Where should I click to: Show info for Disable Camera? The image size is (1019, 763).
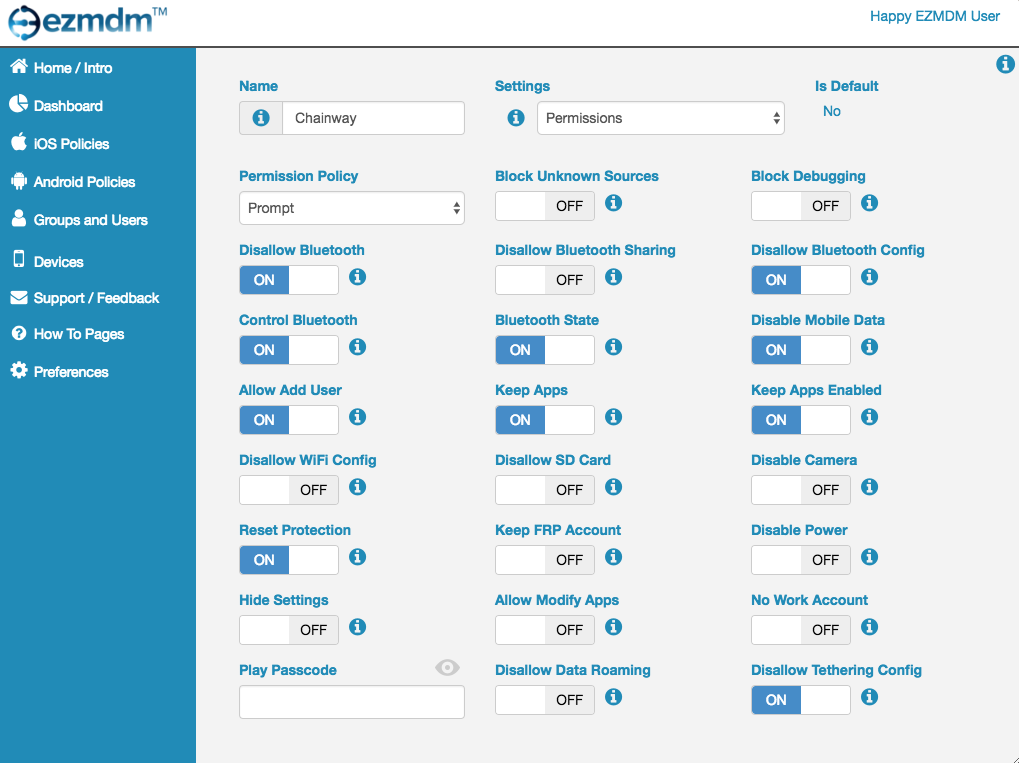point(870,487)
